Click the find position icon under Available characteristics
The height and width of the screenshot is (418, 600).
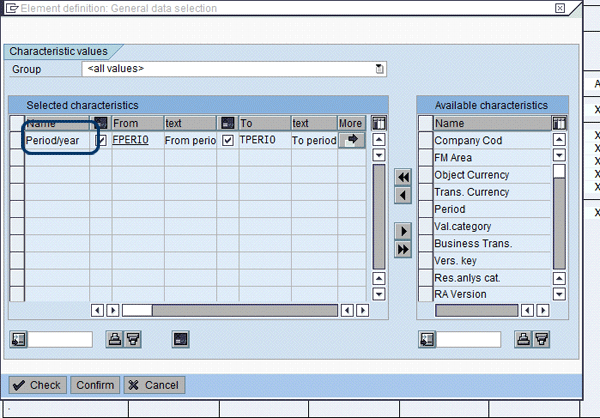425,340
